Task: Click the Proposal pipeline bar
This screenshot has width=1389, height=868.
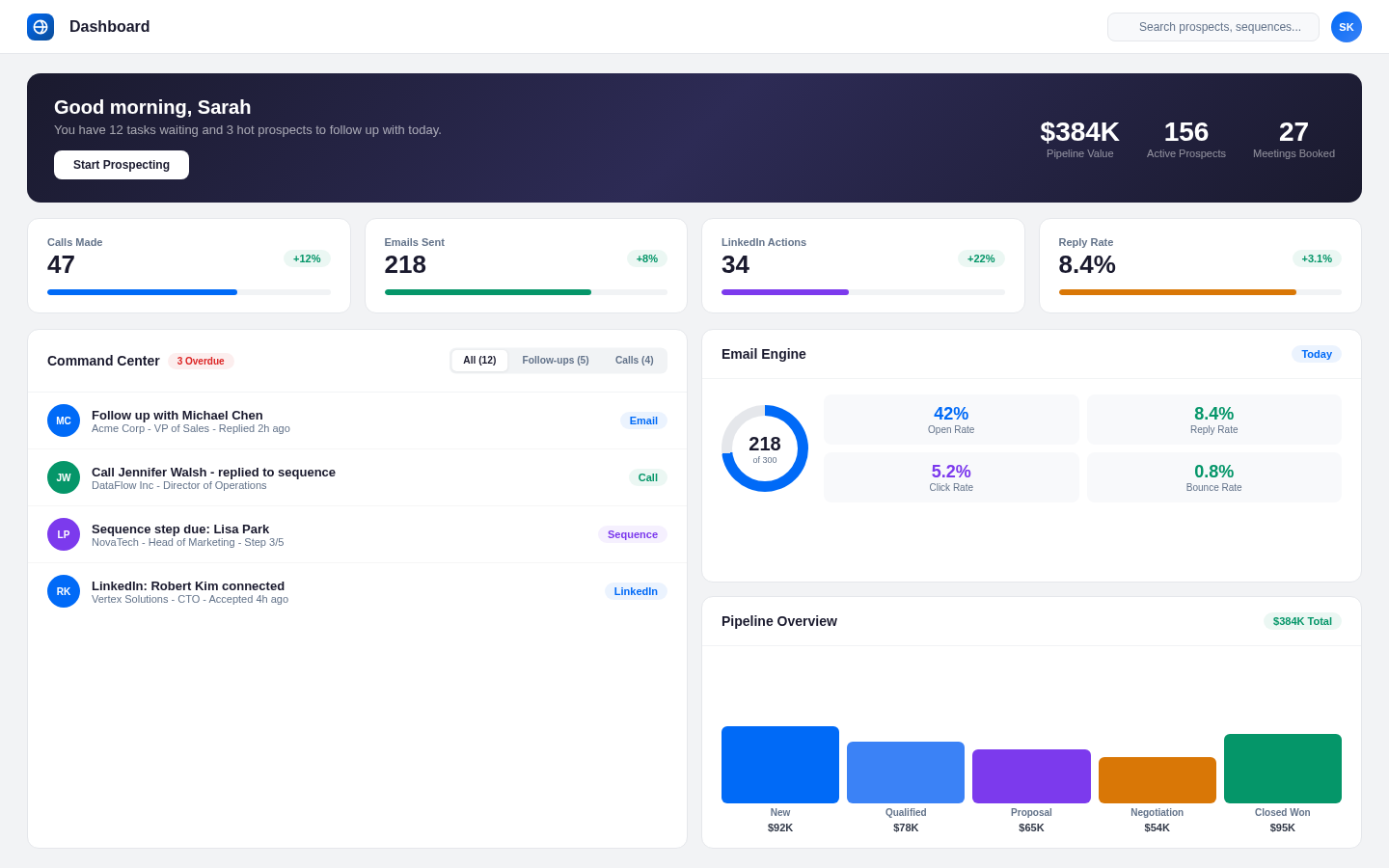Action: [x=1031, y=776]
